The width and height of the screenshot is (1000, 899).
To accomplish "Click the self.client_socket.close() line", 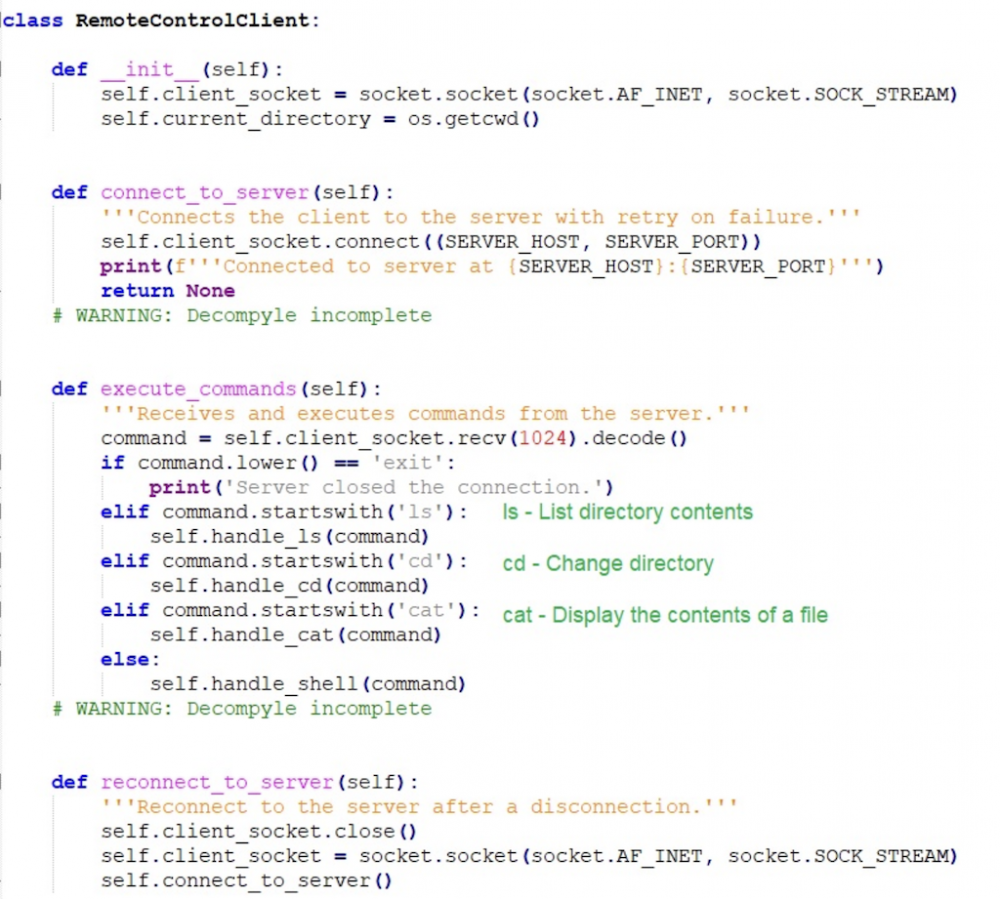I will [x=258, y=831].
